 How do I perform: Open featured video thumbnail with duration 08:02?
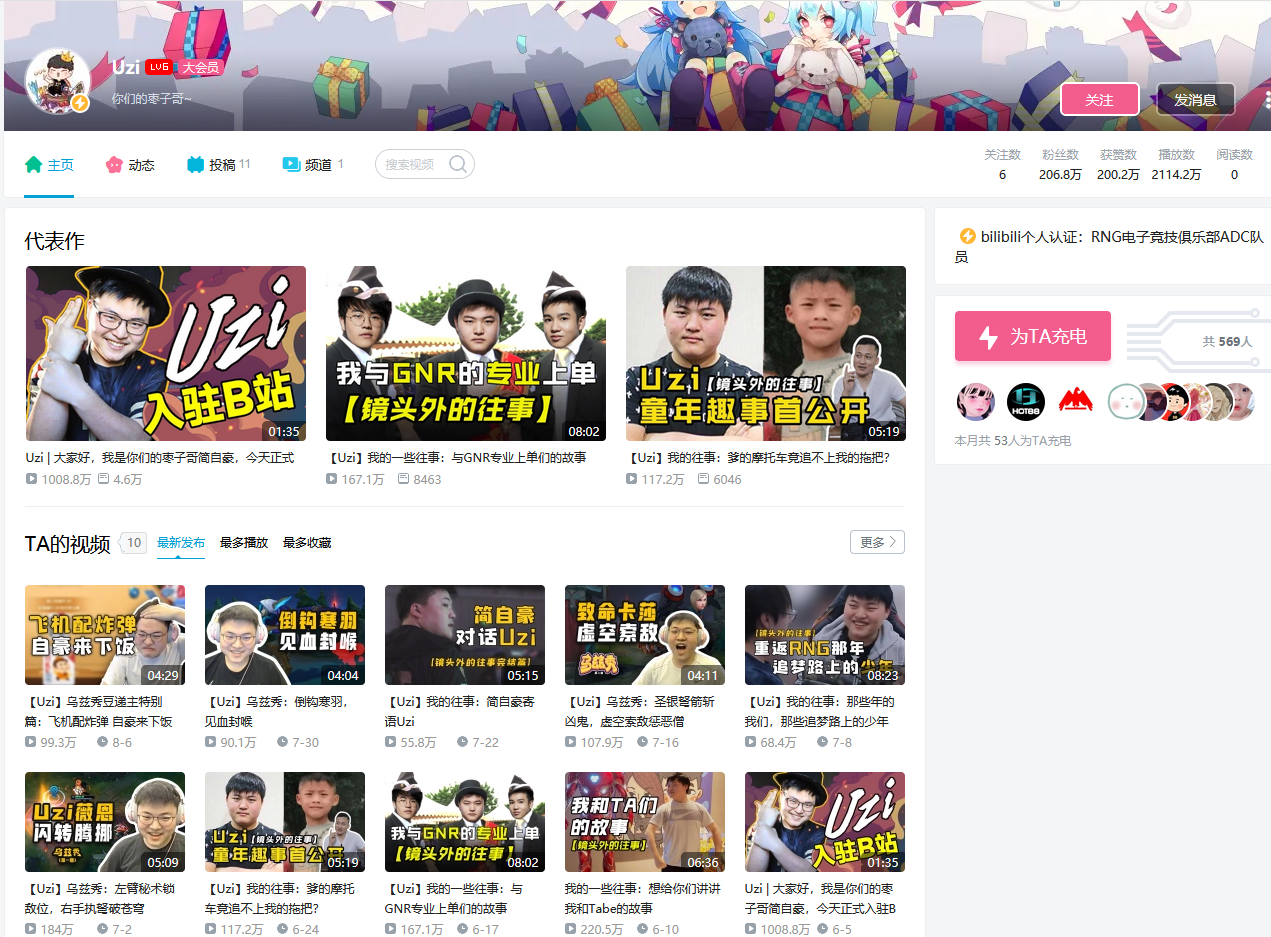466,353
